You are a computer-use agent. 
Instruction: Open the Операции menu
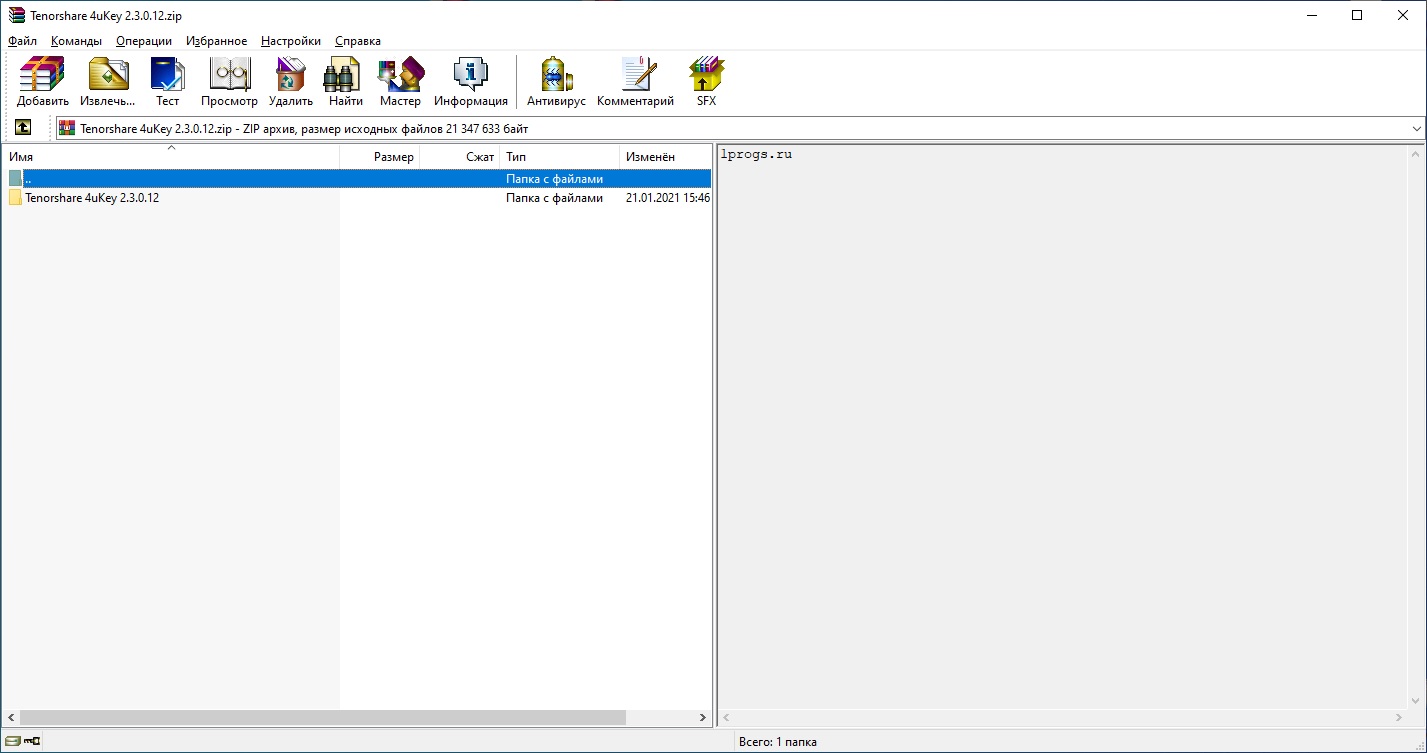click(x=144, y=41)
